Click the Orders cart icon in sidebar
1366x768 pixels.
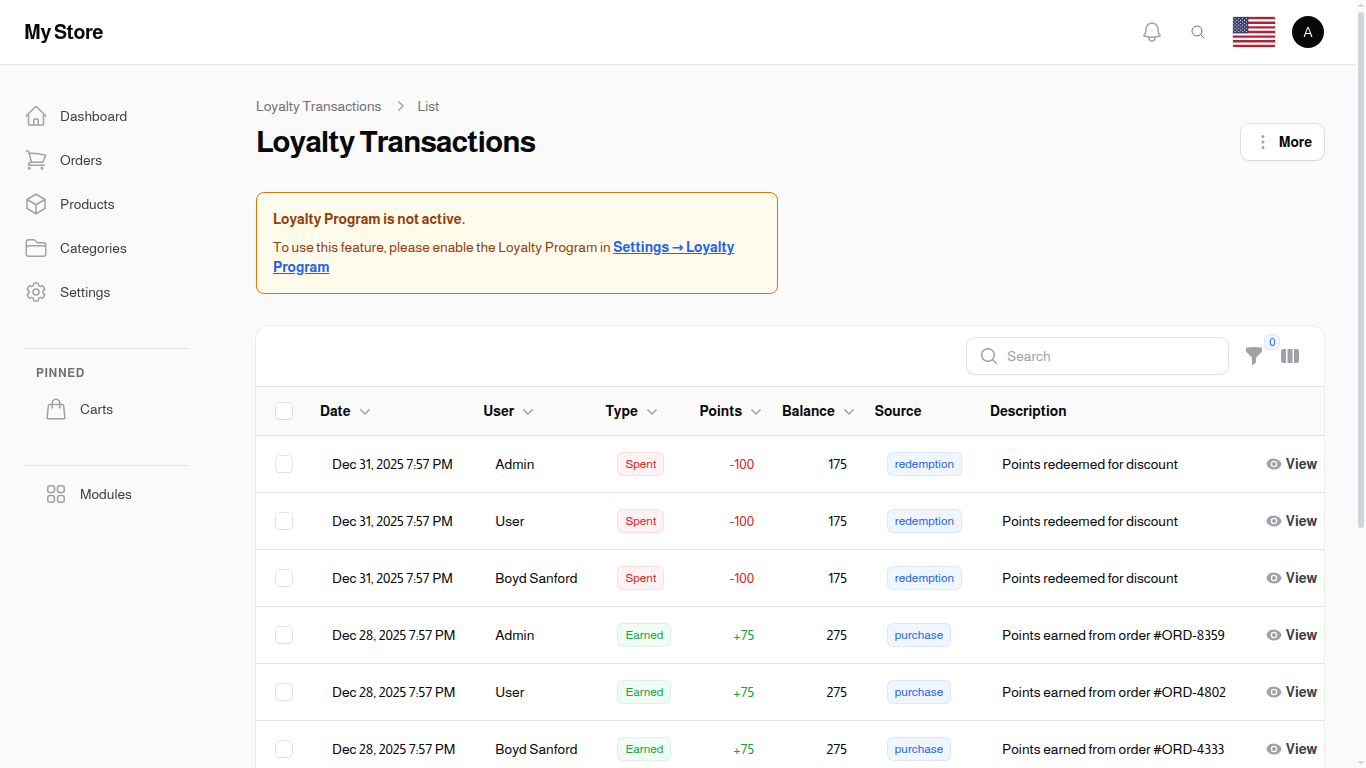(x=36, y=160)
